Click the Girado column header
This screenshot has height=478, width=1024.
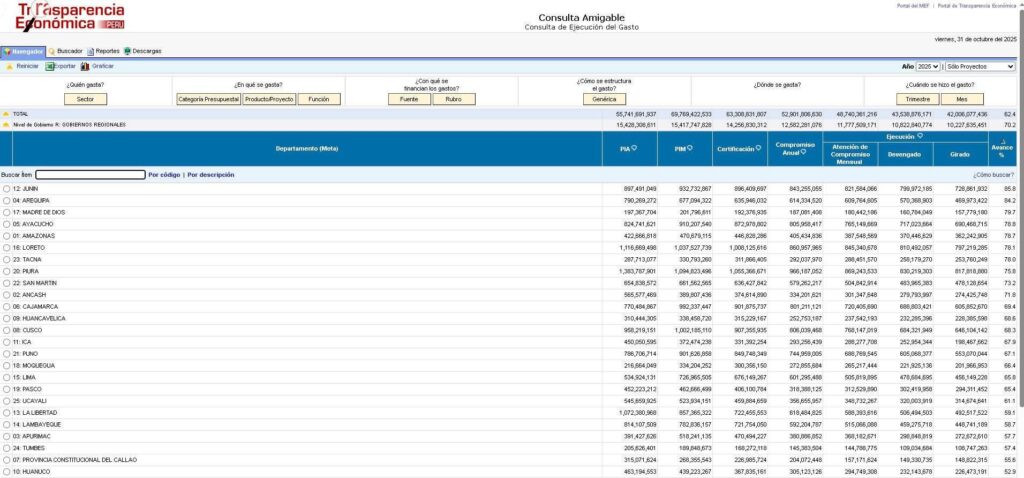(960, 155)
